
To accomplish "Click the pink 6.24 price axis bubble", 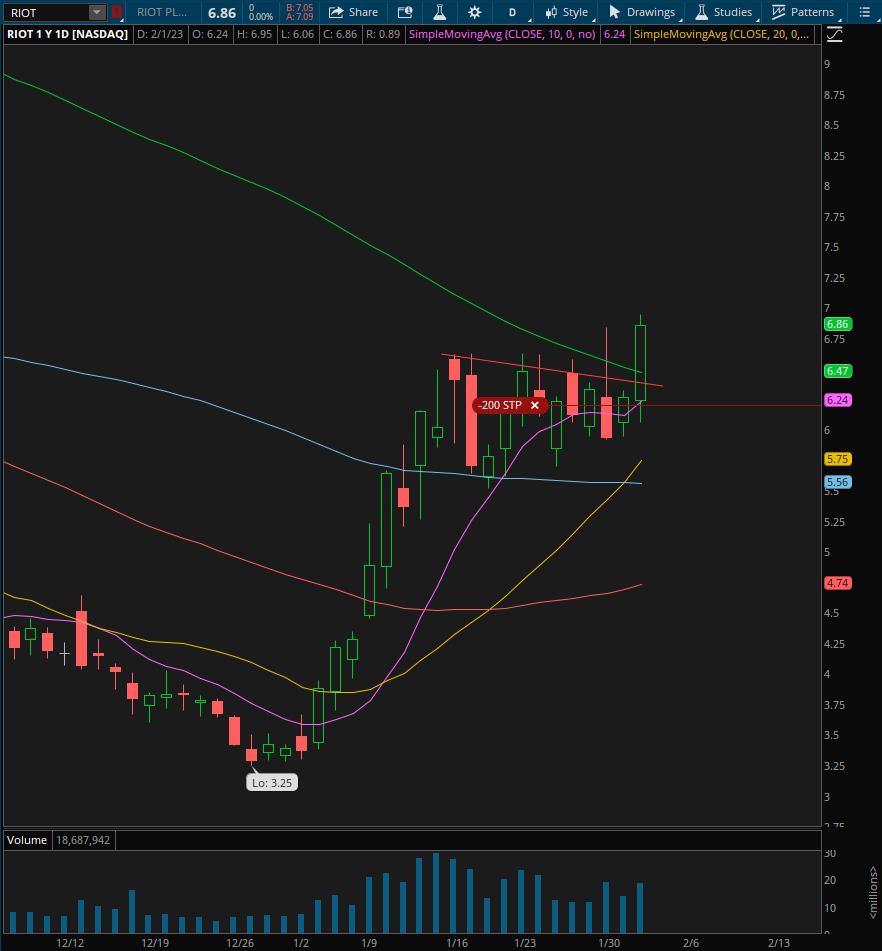I will (x=838, y=400).
